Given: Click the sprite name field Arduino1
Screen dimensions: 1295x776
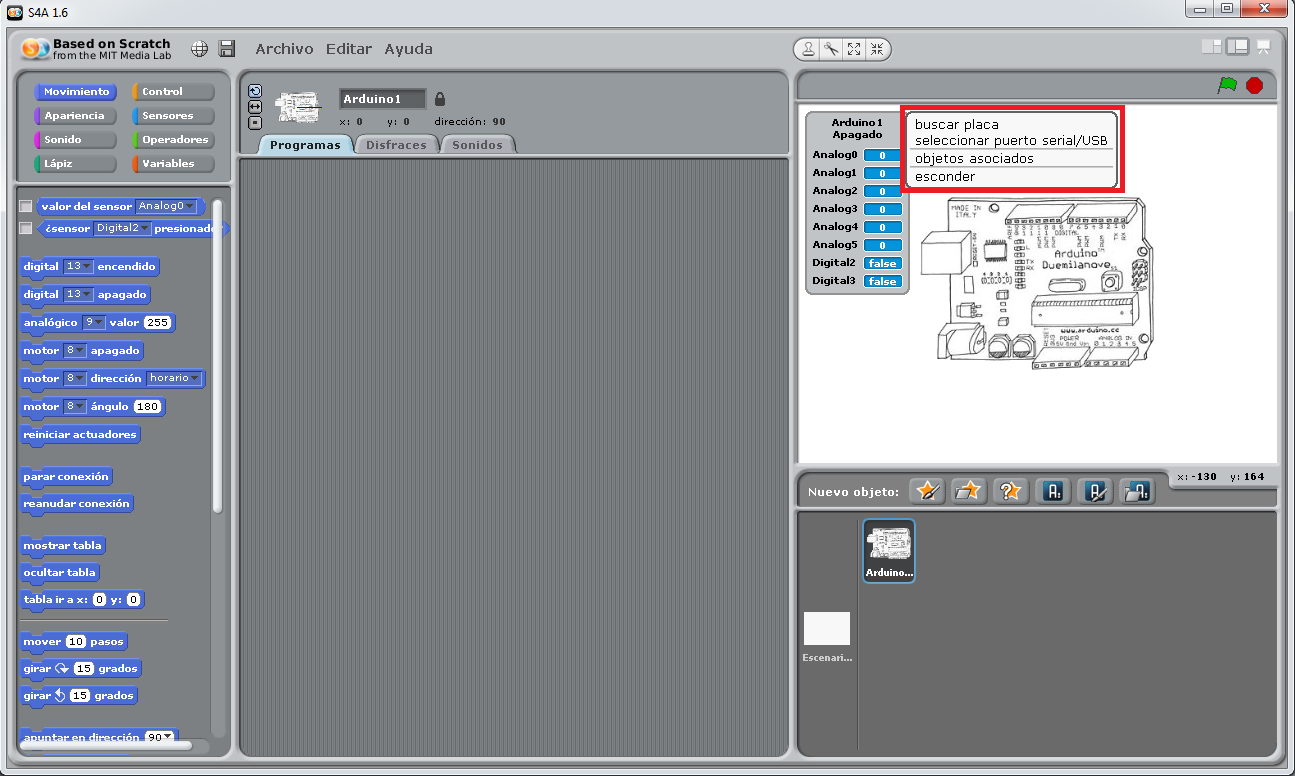Looking at the screenshot, I should click(382, 99).
